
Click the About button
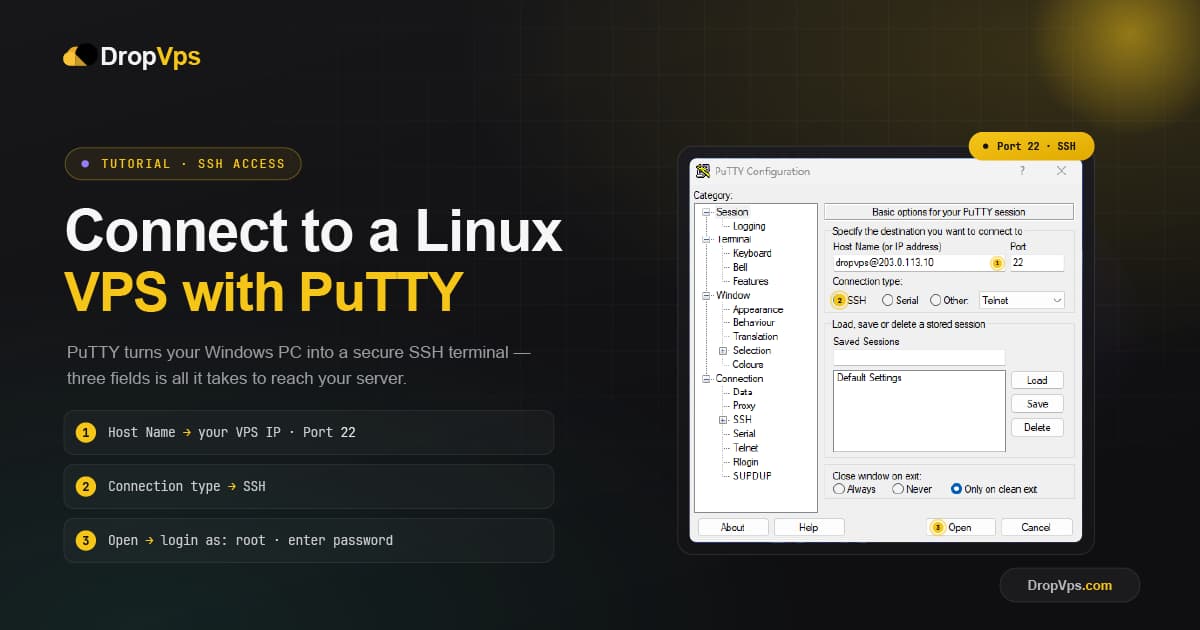733,527
